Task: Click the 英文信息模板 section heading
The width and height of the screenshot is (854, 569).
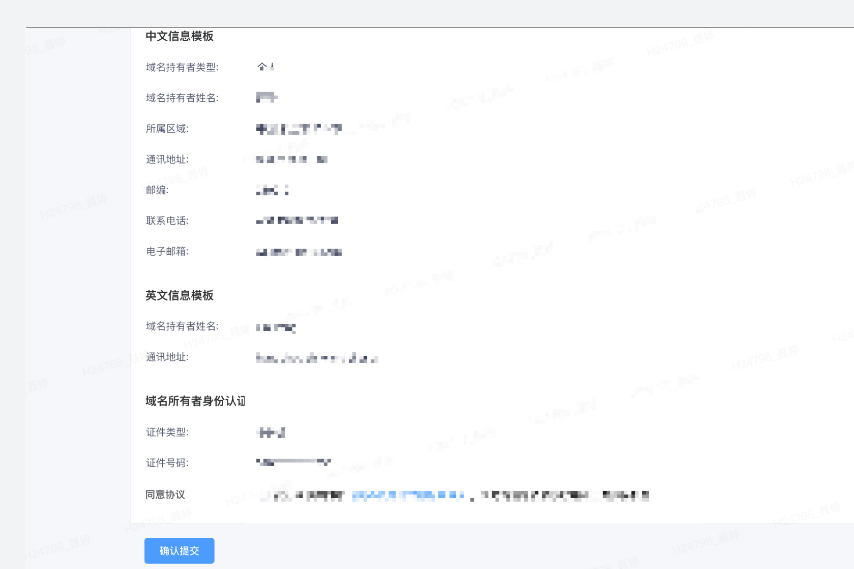Action: [x=179, y=295]
